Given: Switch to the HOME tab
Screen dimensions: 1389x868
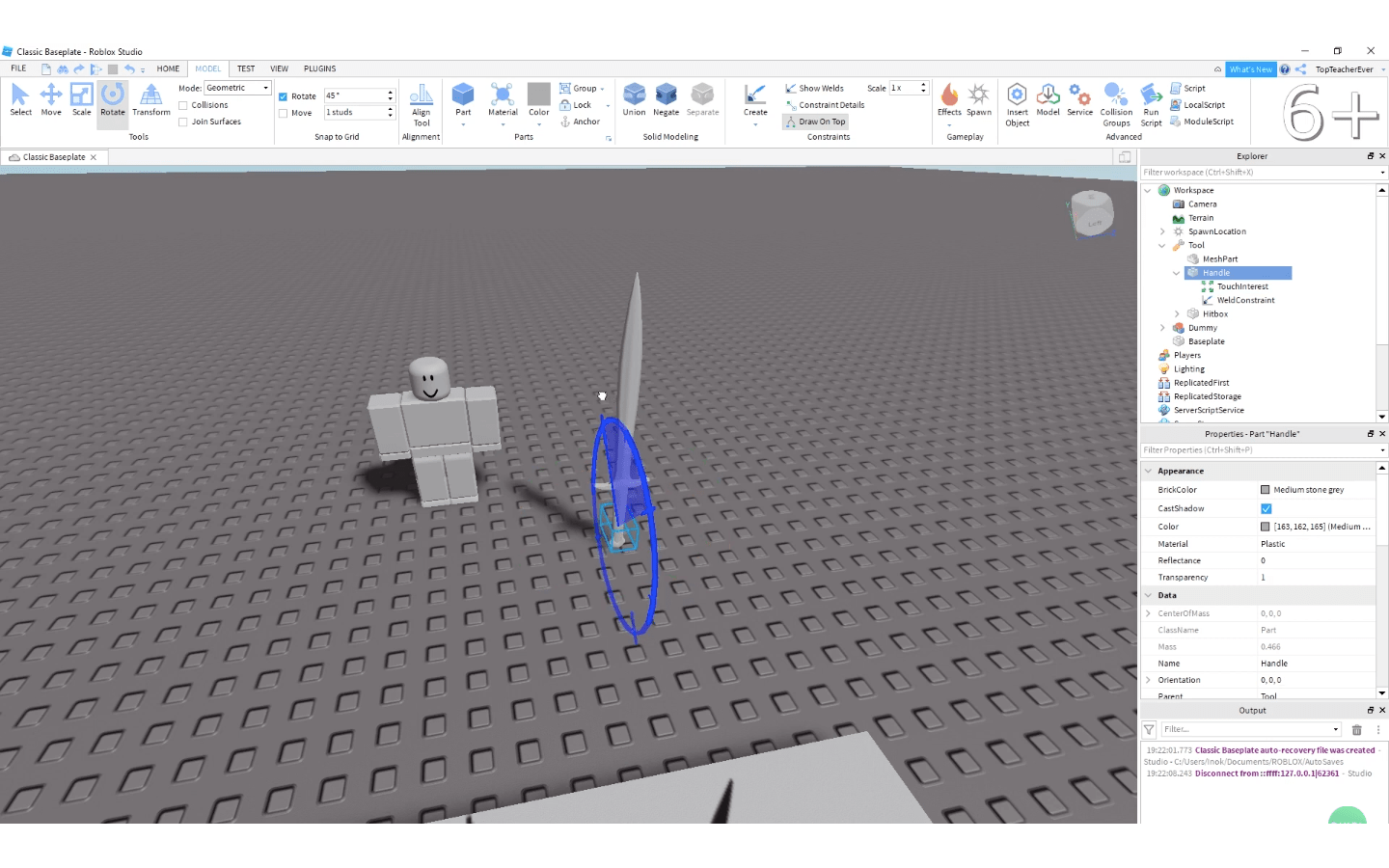Looking at the screenshot, I should 168,68.
